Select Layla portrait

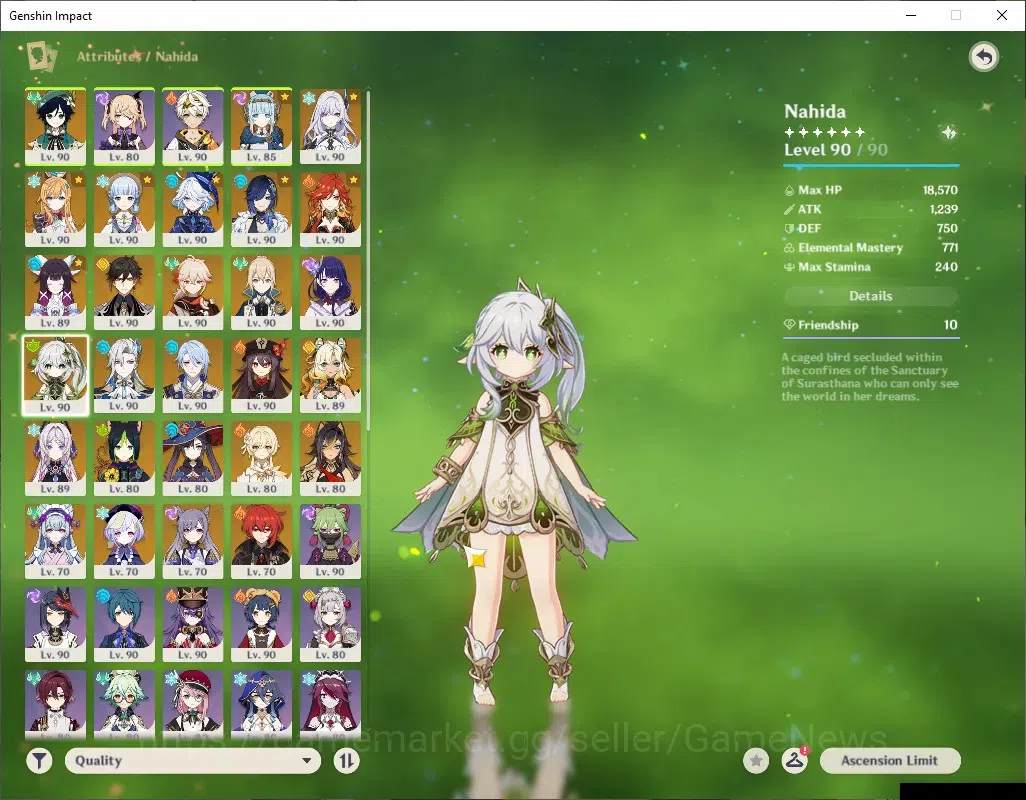(x=262, y=704)
